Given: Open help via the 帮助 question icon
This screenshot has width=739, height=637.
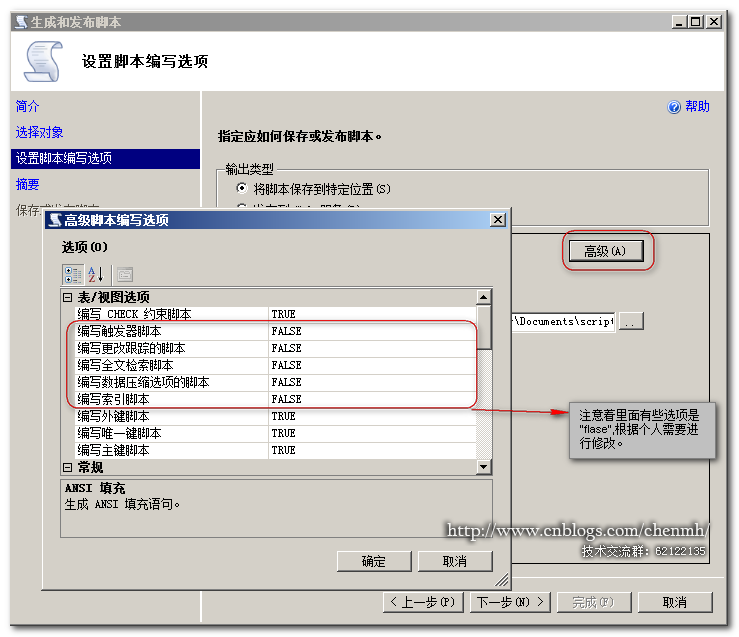Looking at the screenshot, I should [674, 107].
